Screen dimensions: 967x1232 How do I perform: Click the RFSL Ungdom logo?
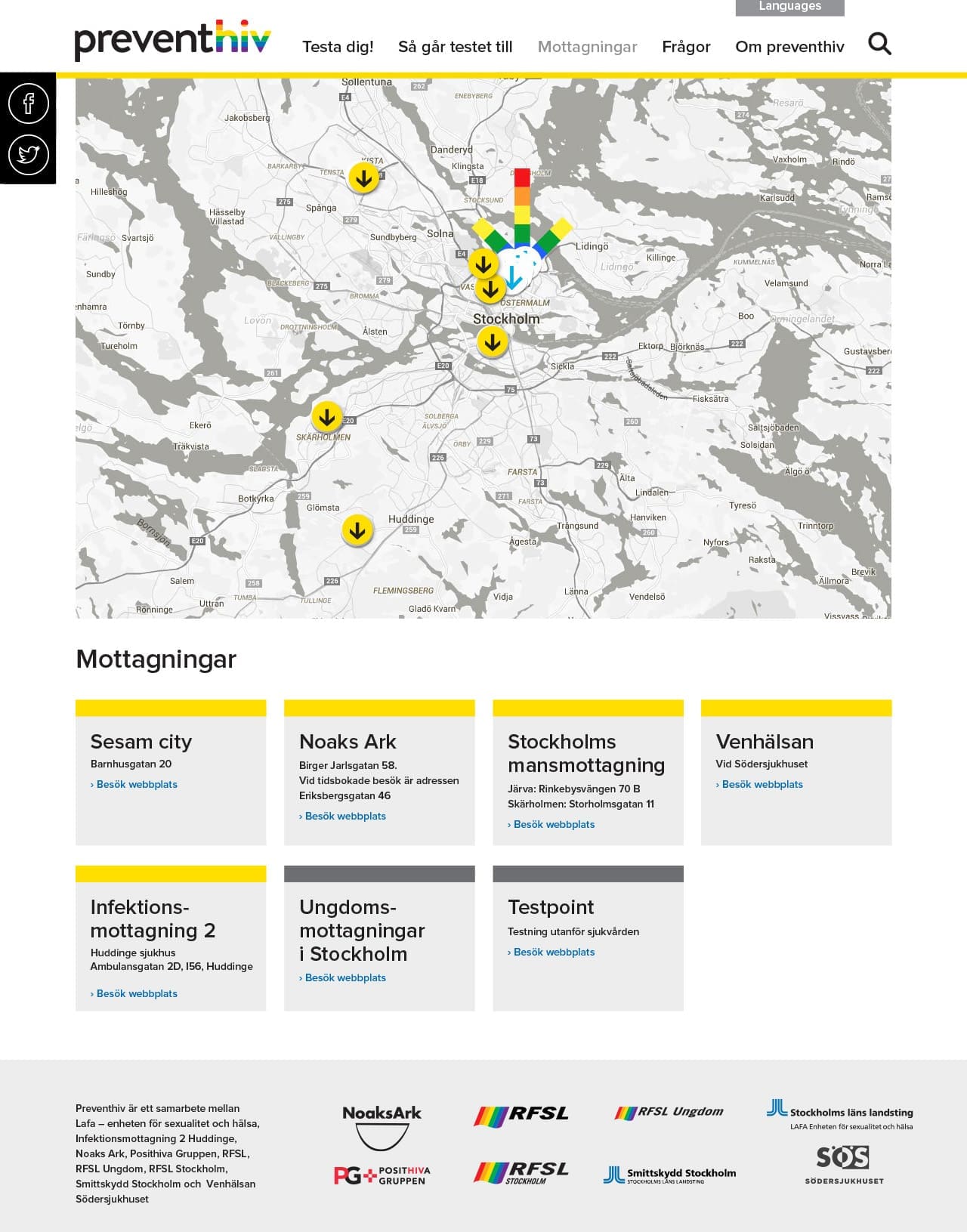tap(669, 1112)
